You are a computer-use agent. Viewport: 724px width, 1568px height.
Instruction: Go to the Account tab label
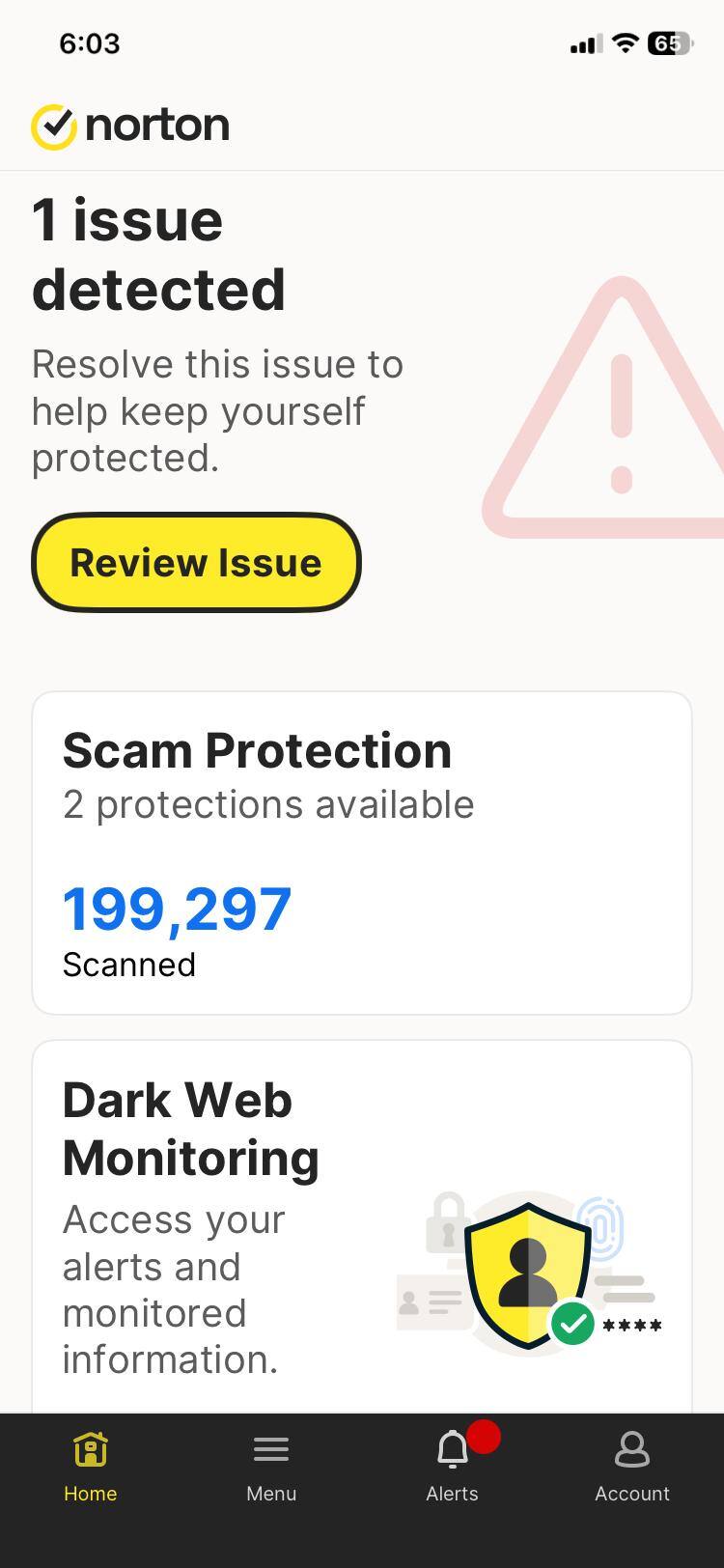point(632,1494)
